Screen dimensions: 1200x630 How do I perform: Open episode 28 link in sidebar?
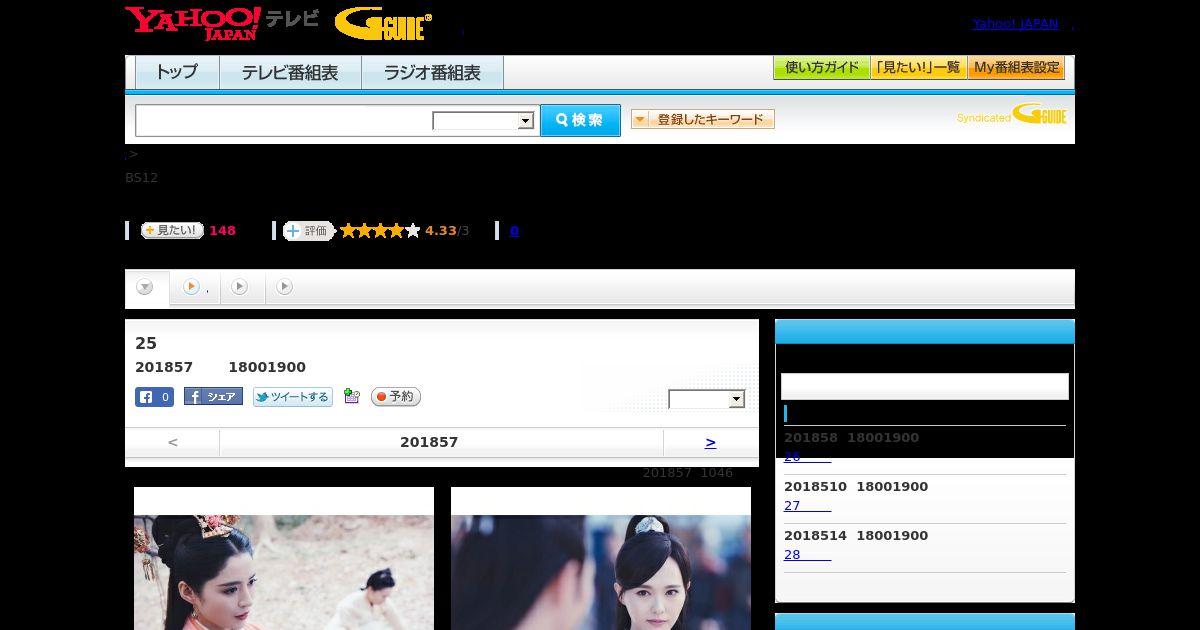[x=807, y=555]
